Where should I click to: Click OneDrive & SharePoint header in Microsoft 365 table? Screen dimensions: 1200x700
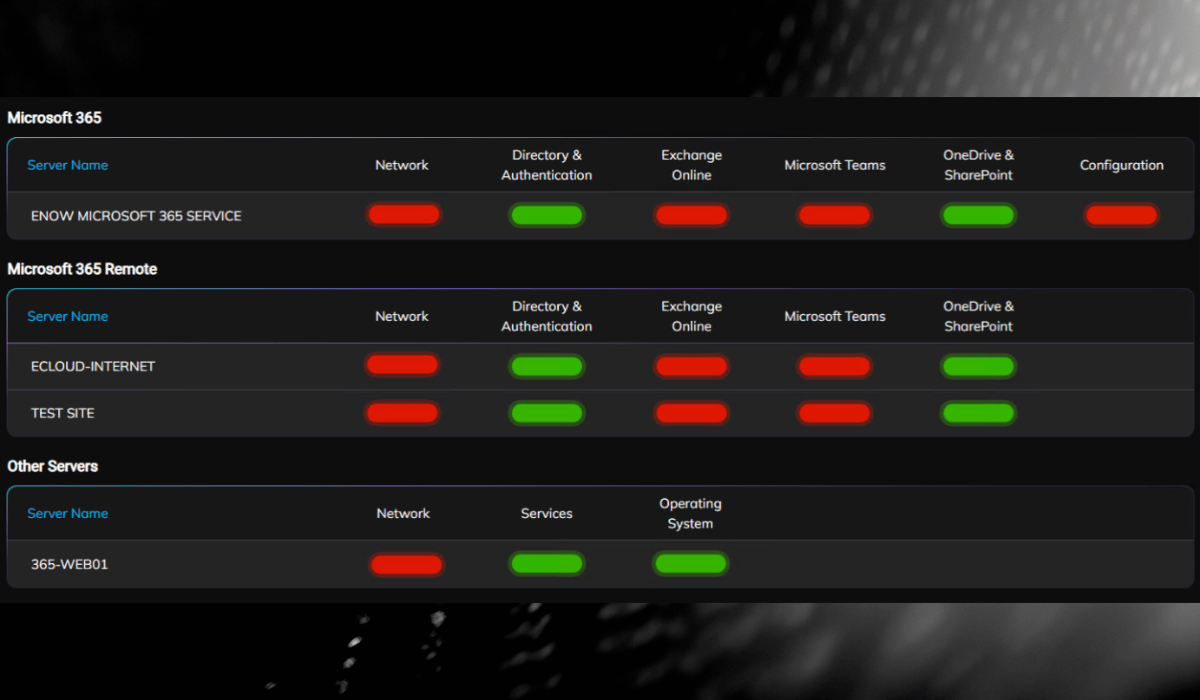click(x=979, y=165)
